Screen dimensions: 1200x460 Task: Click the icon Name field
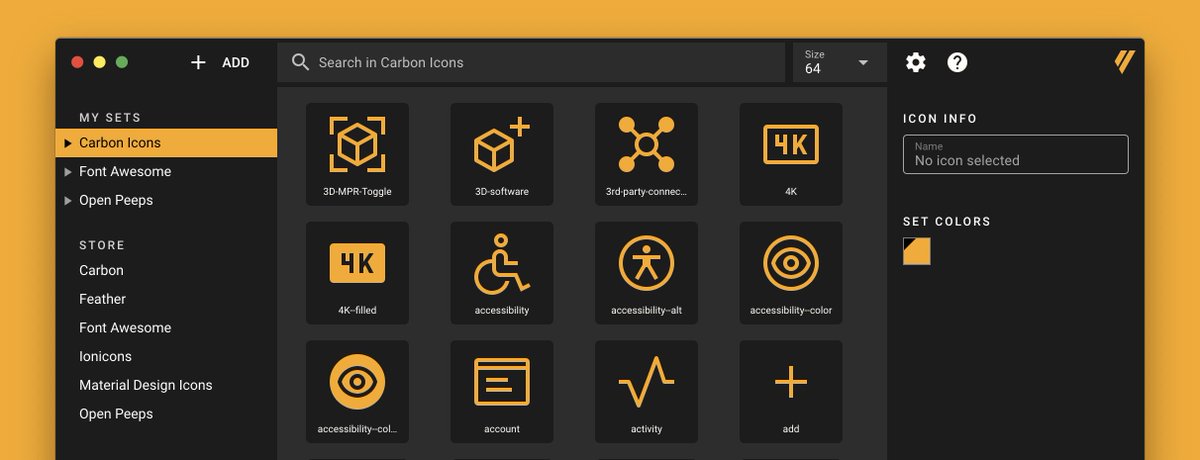coord(1015,154)
